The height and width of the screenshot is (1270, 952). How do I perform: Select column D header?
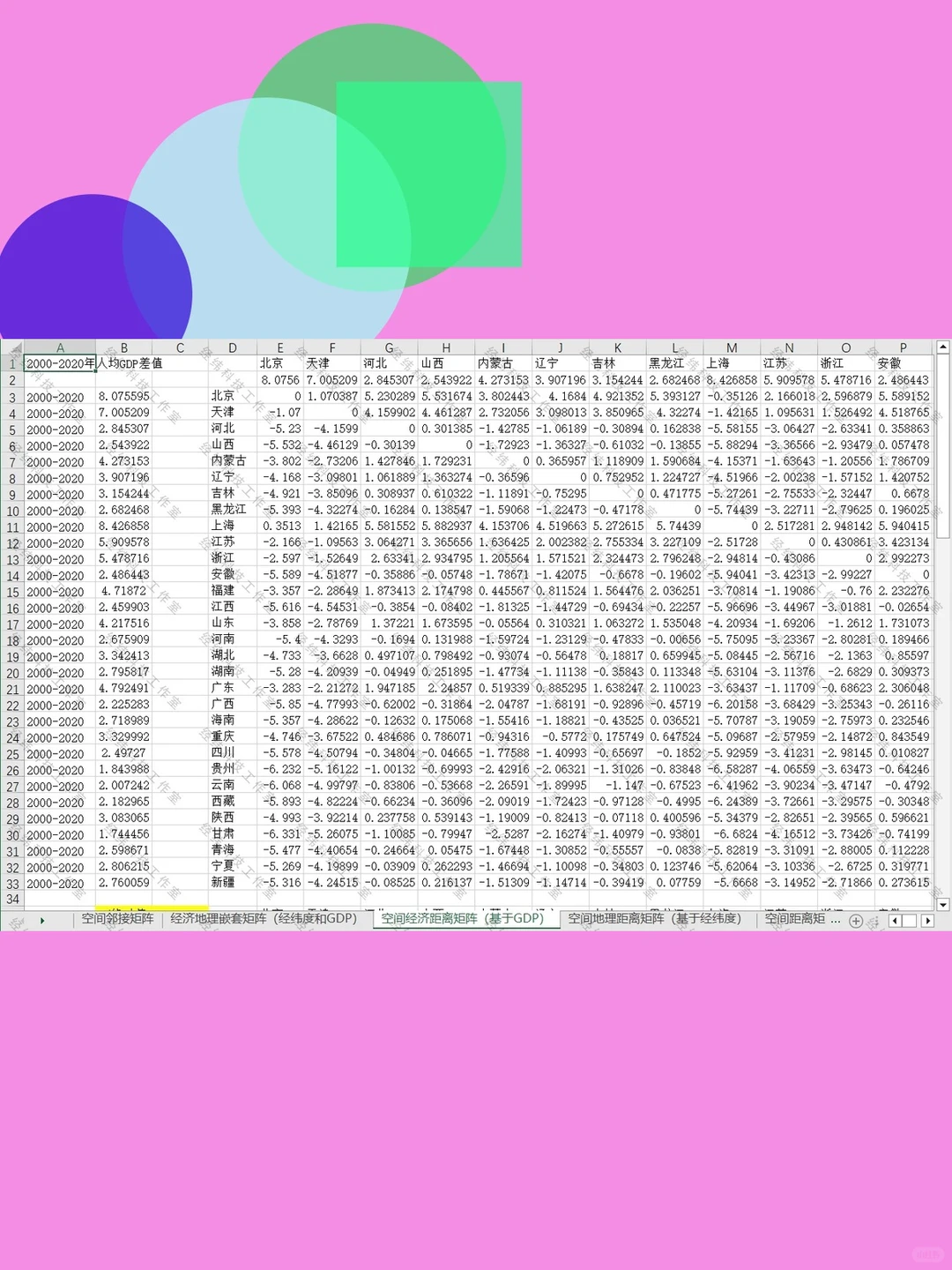click(x=233, y=347)
